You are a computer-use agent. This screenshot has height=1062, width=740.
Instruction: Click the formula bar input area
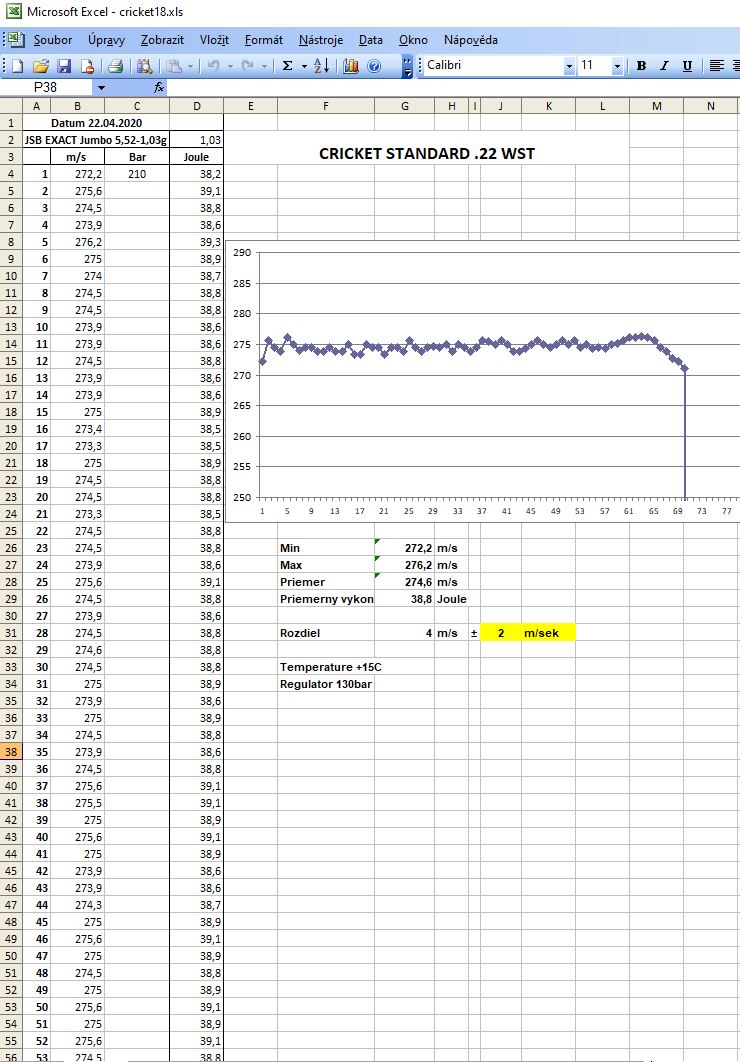452,87
